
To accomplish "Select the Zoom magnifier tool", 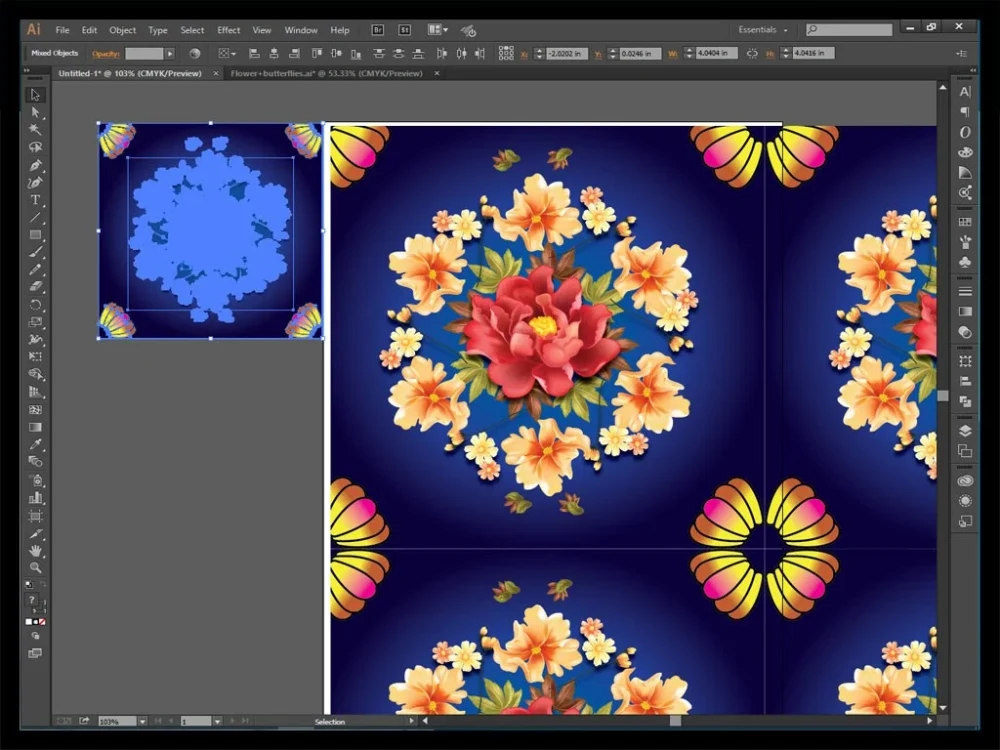I will (35, 568).
